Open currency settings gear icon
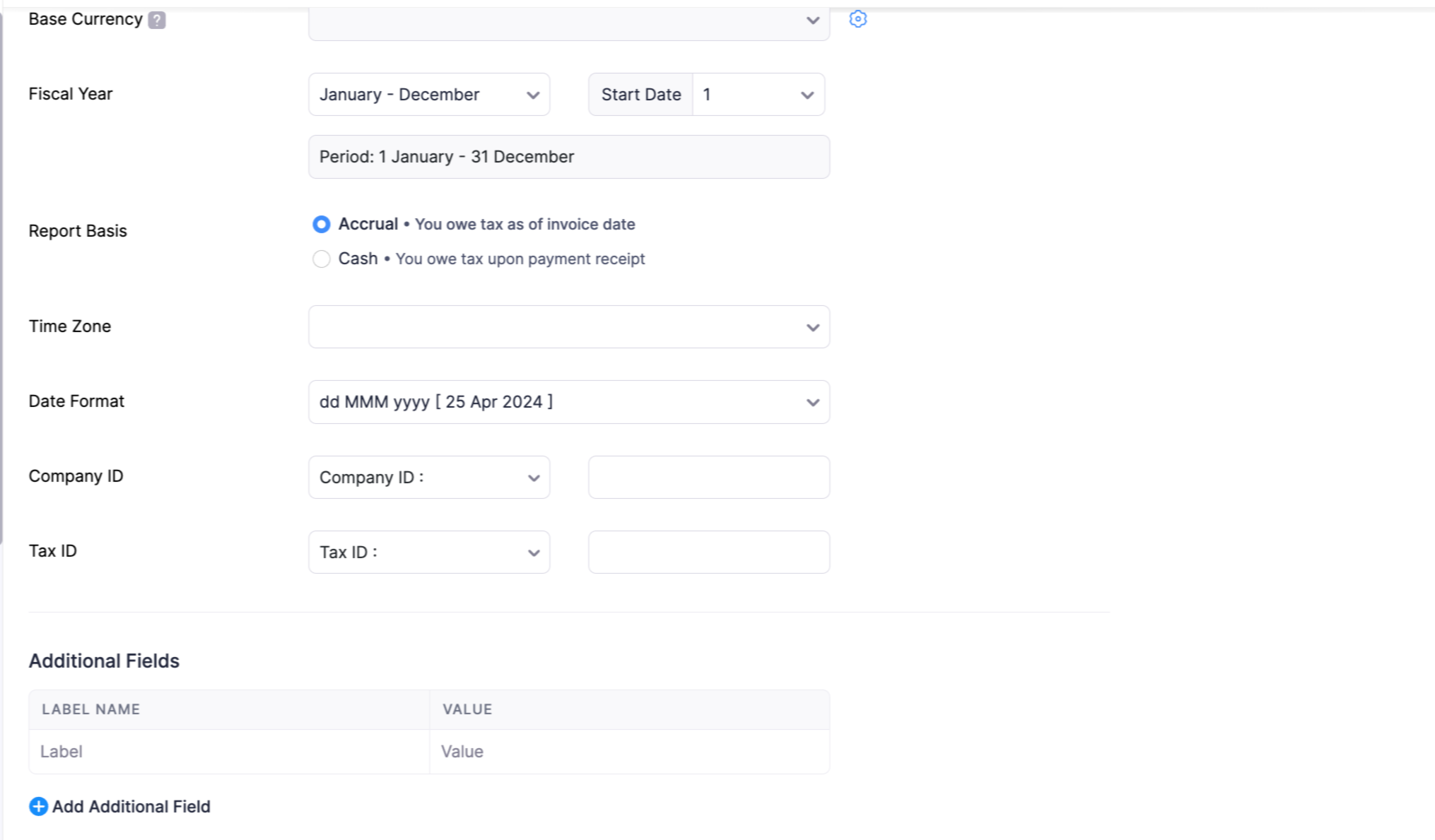Image resolution: width=1435 pixels, height=840 pixels. tap(857, 19)
